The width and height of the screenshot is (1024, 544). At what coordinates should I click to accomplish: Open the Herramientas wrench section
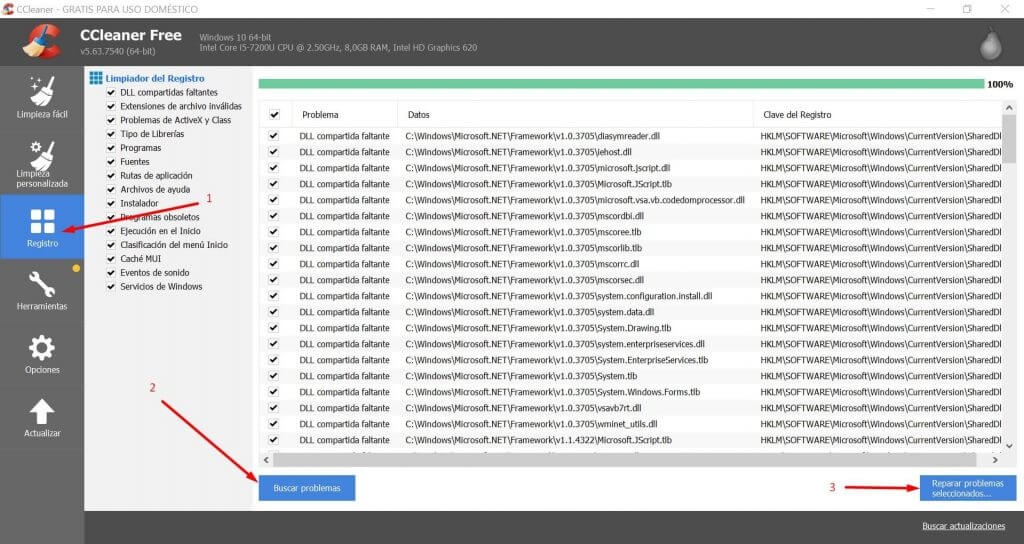pyautogui.click(x=42, y=291)
